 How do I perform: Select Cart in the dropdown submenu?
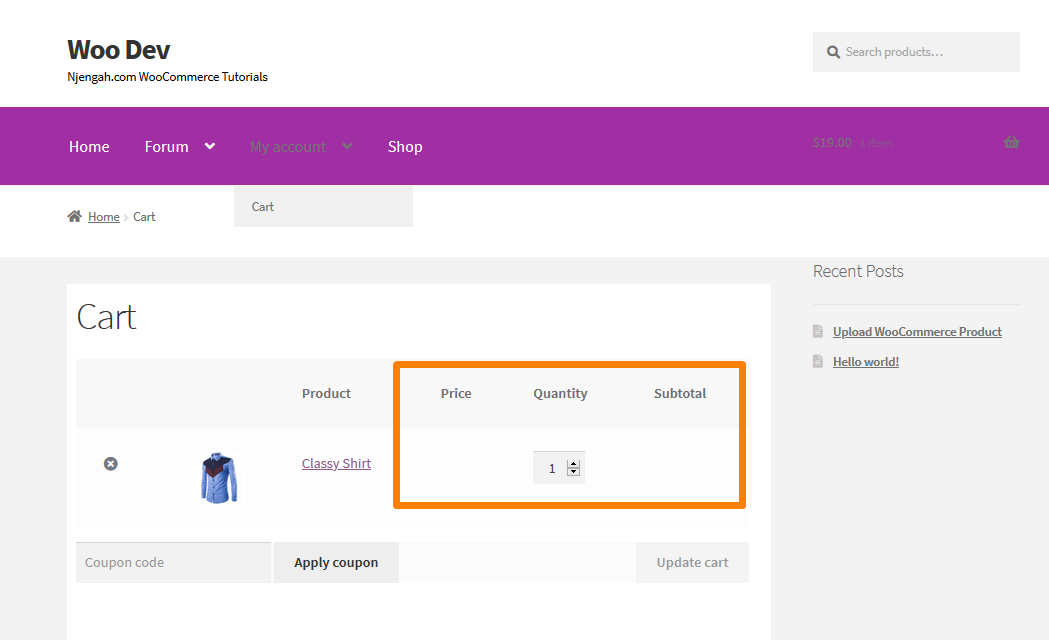(x=323, y=207)
